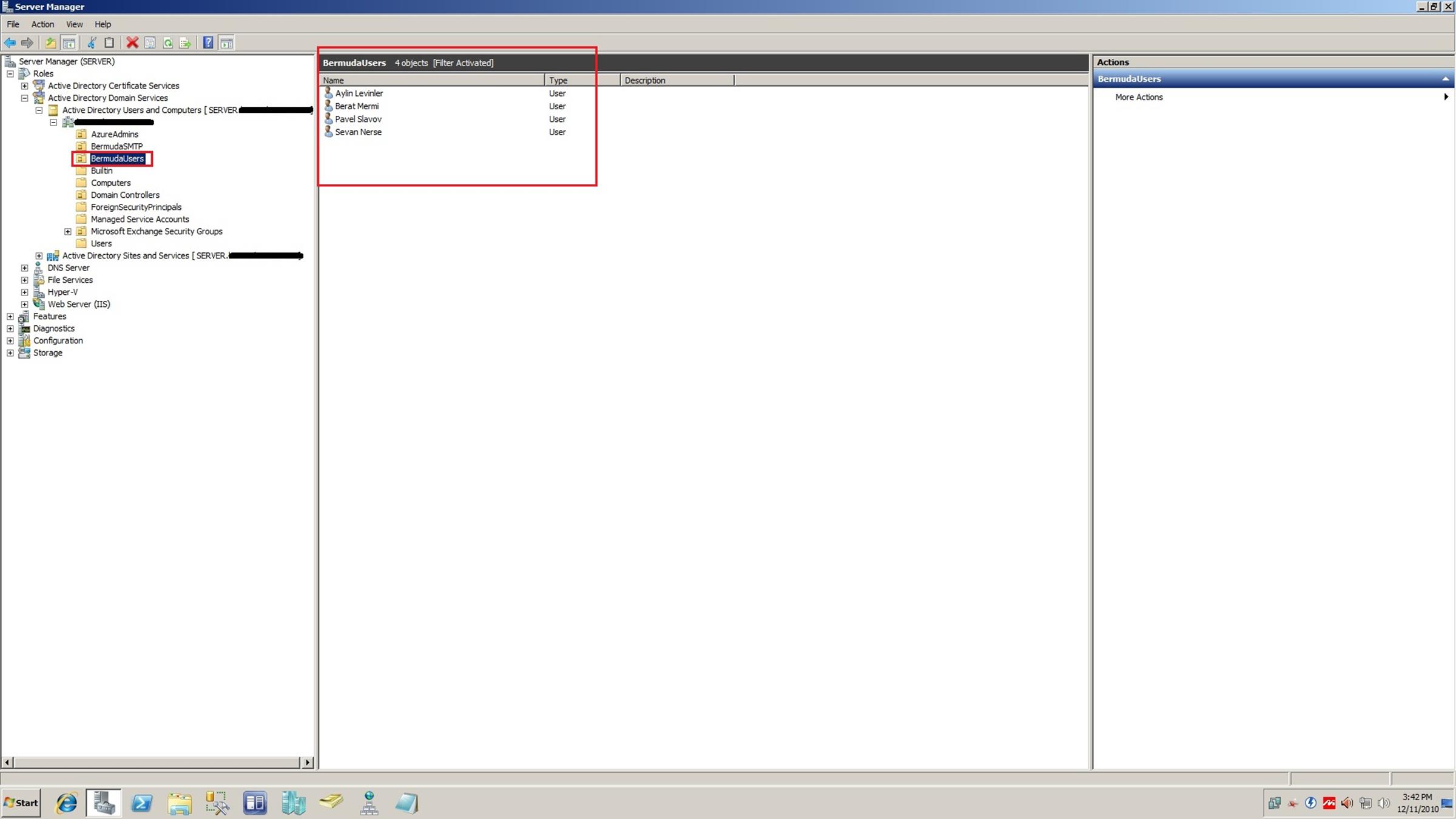The image size is (1456, 819).
Task: Open Windows Explorer from the taskbar
Action: coord(180,803)
